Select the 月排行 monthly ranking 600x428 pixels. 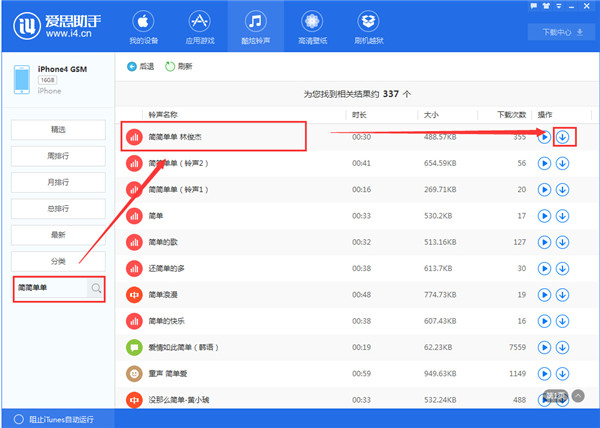click(x=58, y=182)
